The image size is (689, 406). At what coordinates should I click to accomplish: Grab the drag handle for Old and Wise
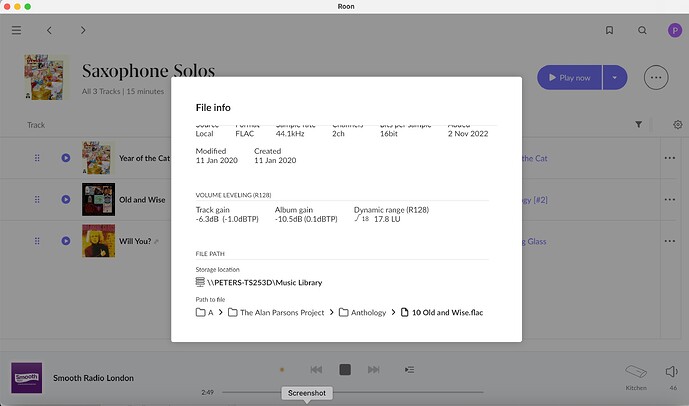pyautogui.click(x=37, y=199)
